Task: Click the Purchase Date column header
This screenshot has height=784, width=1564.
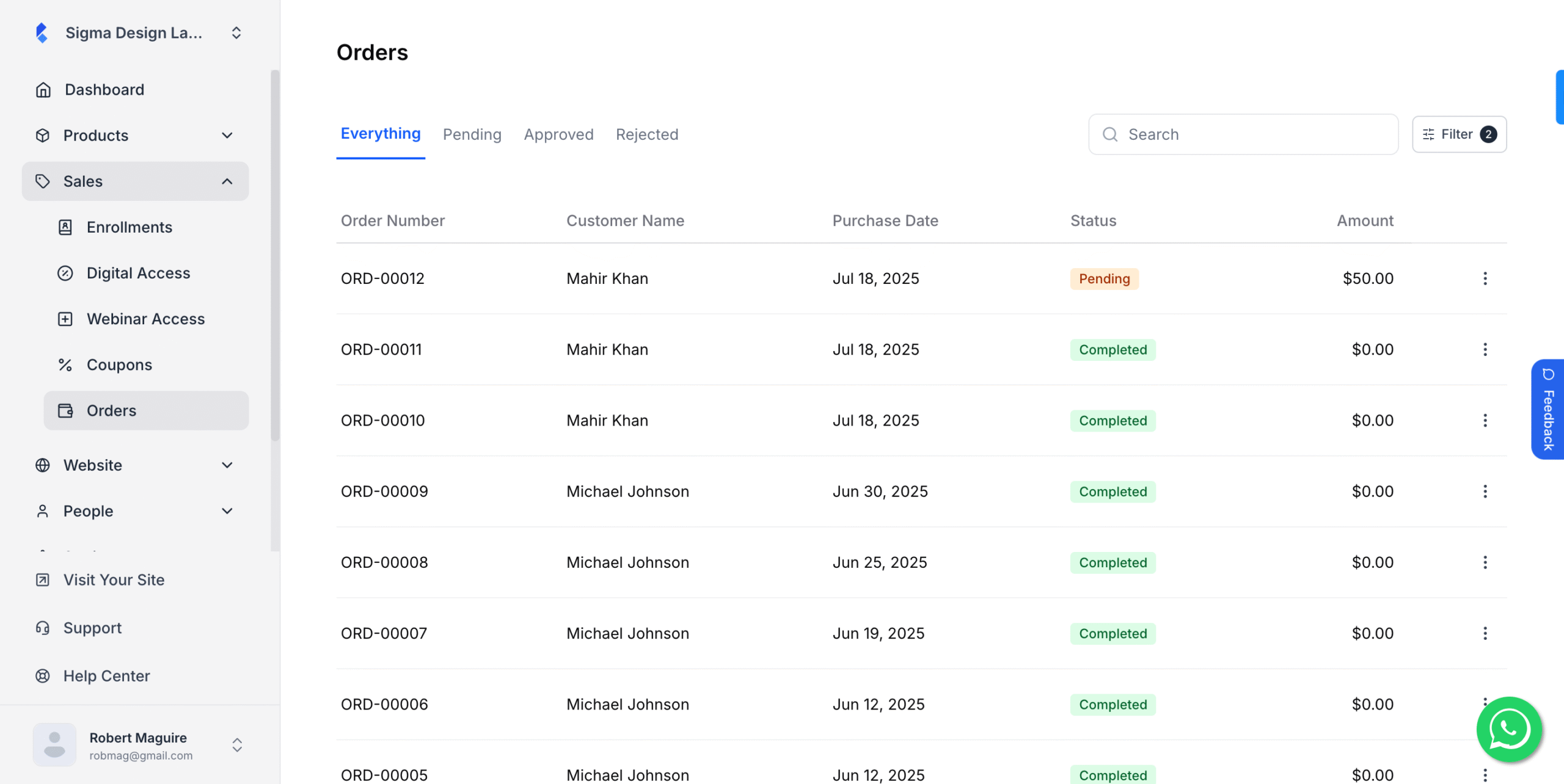Action: coord(885,220)
